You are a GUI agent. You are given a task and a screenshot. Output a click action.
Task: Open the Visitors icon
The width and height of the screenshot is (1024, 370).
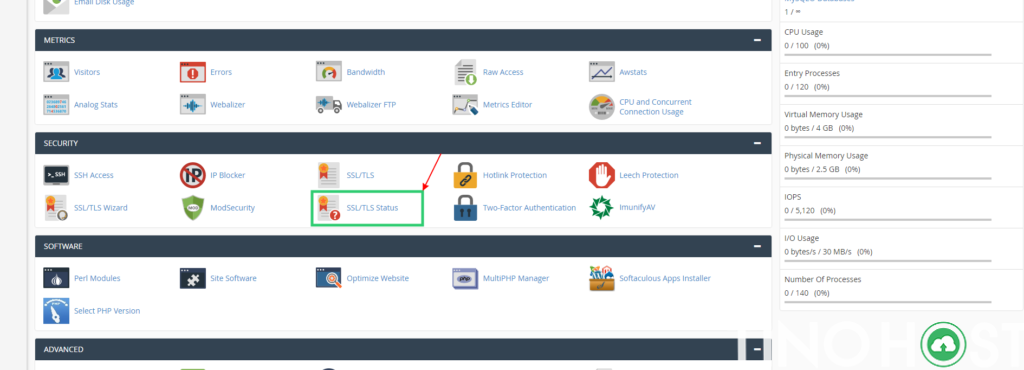(x=56, y=72)
